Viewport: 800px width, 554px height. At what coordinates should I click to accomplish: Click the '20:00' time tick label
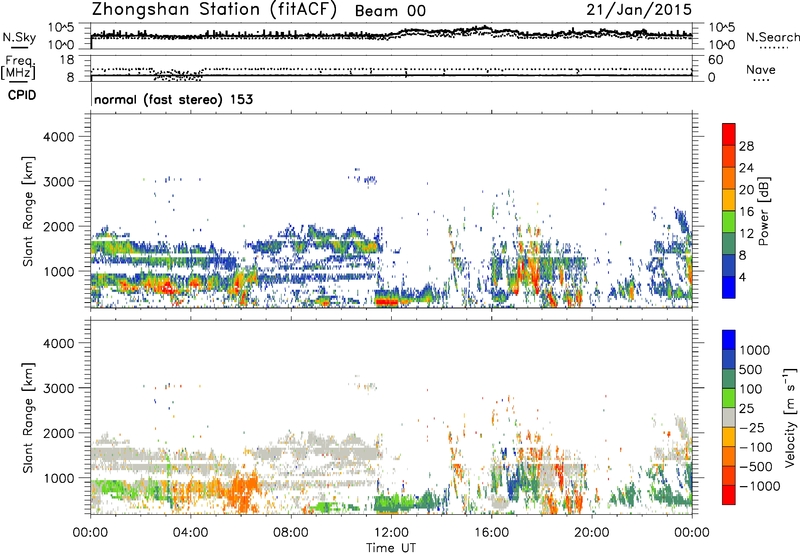pos(591,533)
